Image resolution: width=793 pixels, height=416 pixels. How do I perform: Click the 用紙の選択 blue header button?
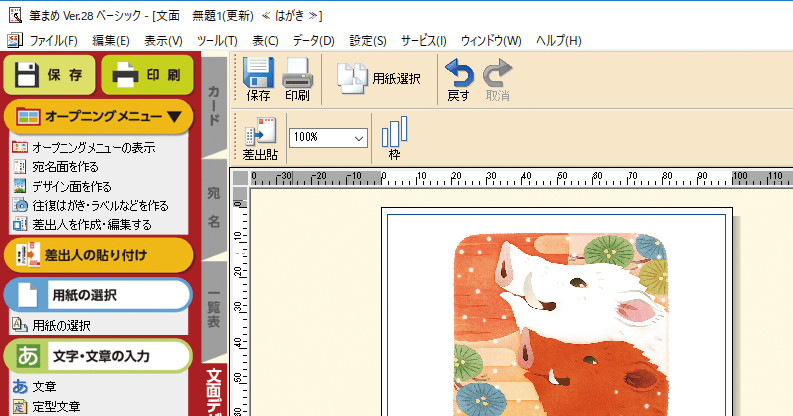[98, 295]
